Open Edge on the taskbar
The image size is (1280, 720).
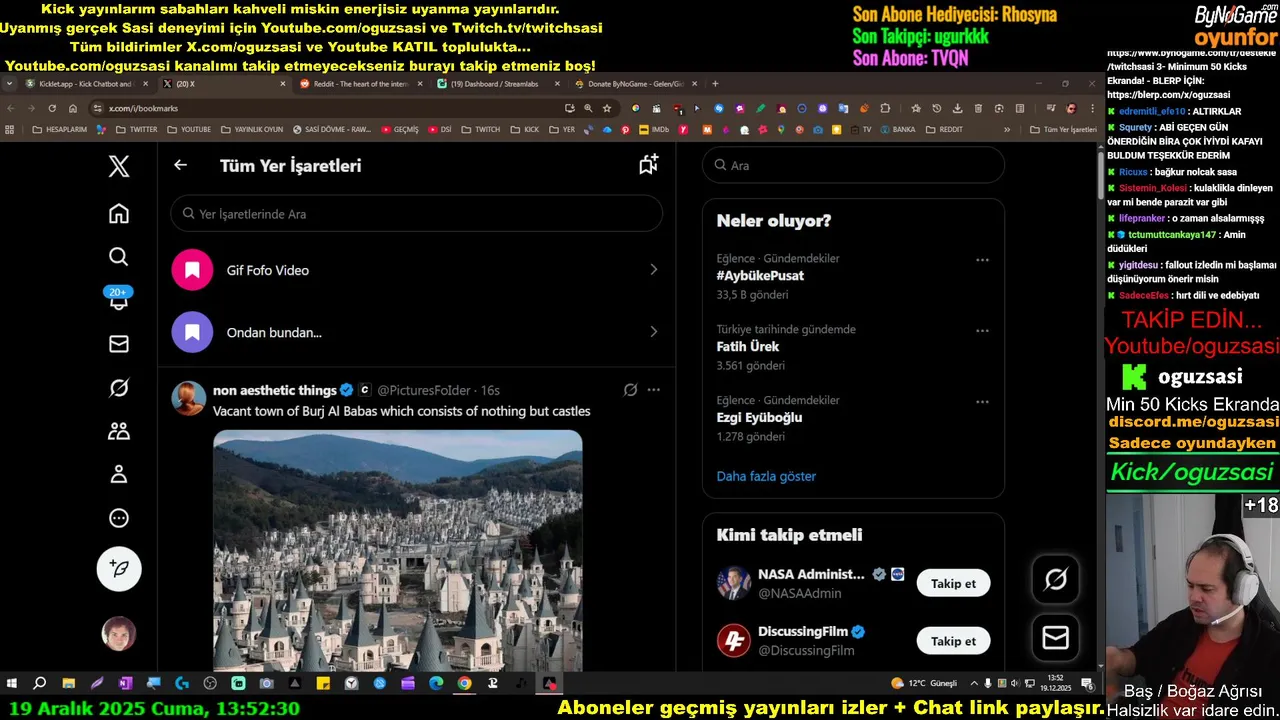[436, 684]
